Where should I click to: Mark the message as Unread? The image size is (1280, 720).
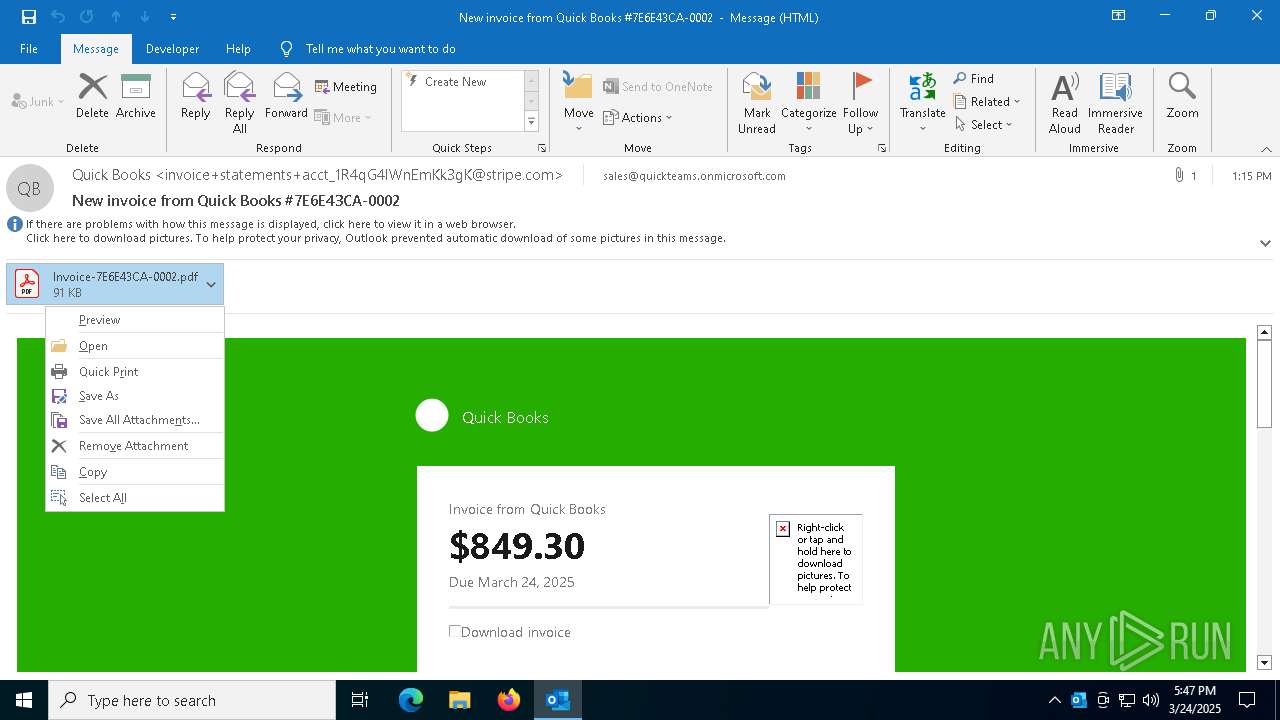757,102
